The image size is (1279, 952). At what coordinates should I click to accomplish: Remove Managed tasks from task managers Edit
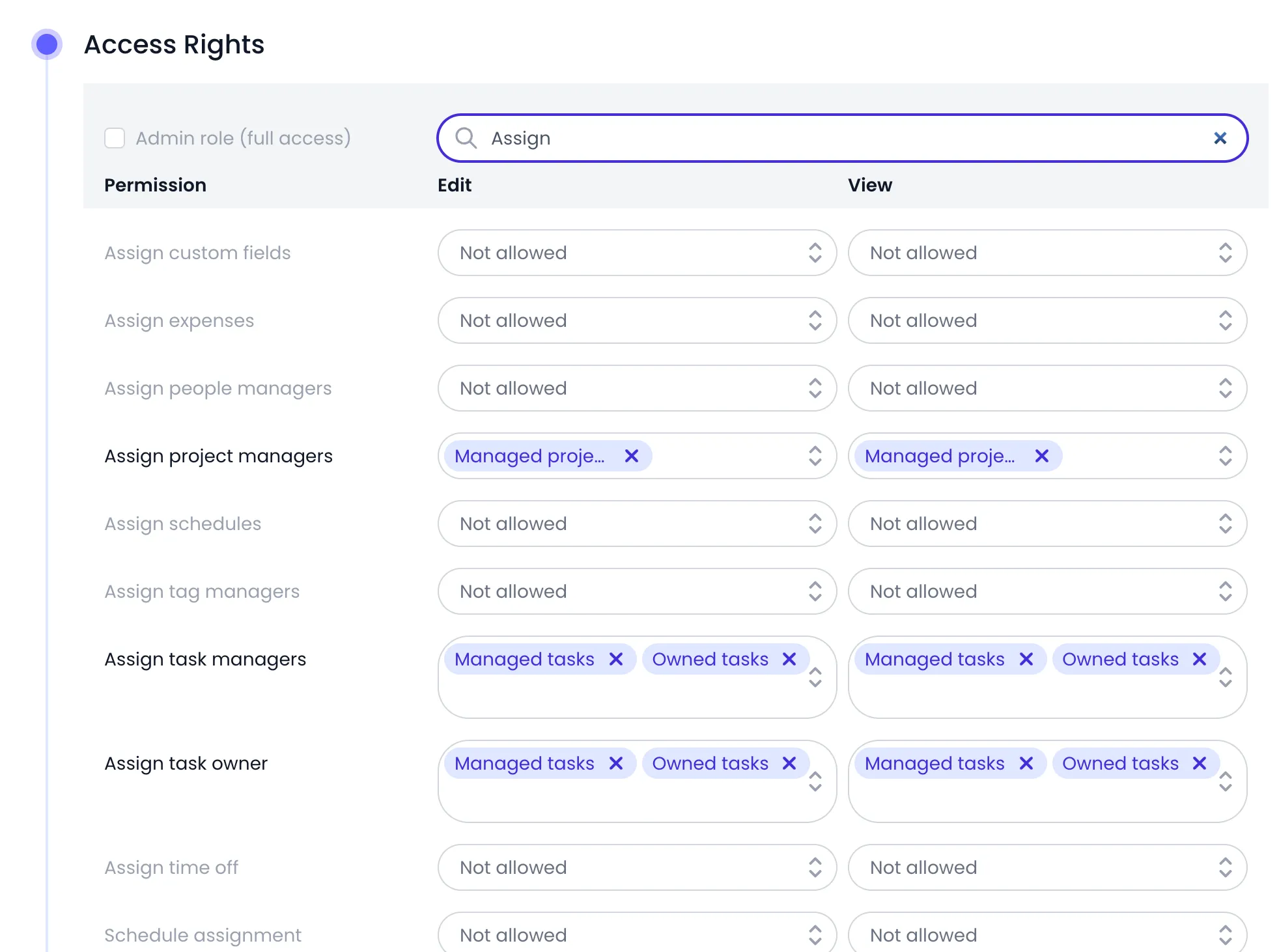tap(615, 659)
